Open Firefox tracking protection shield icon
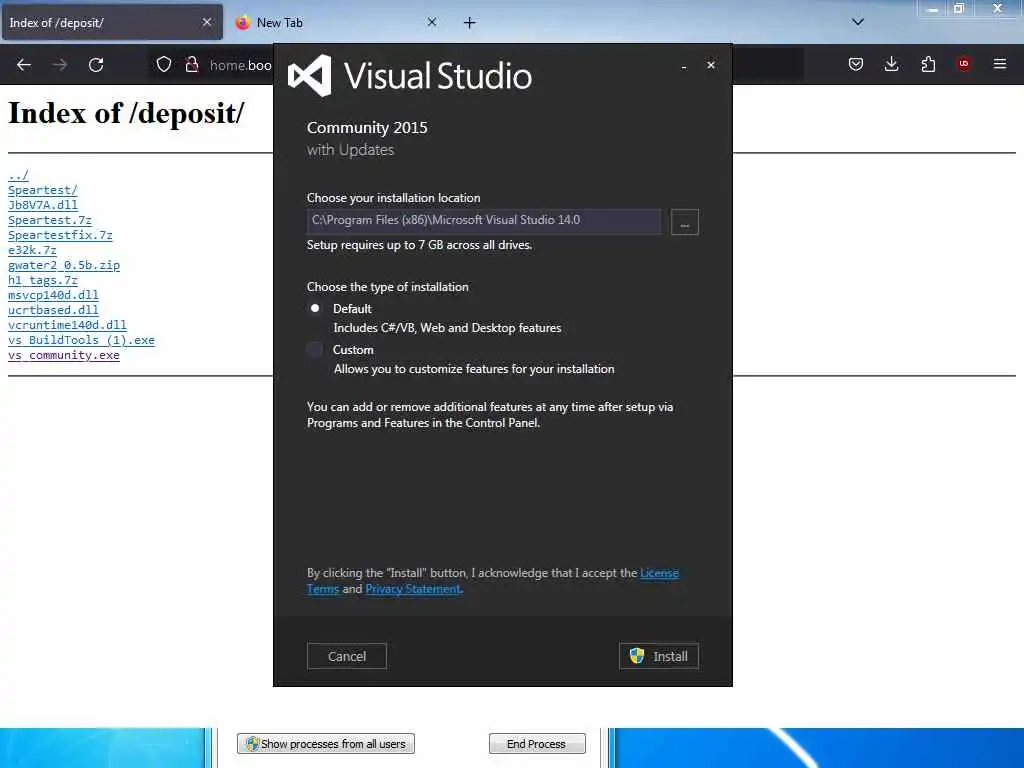 [164, 64]
